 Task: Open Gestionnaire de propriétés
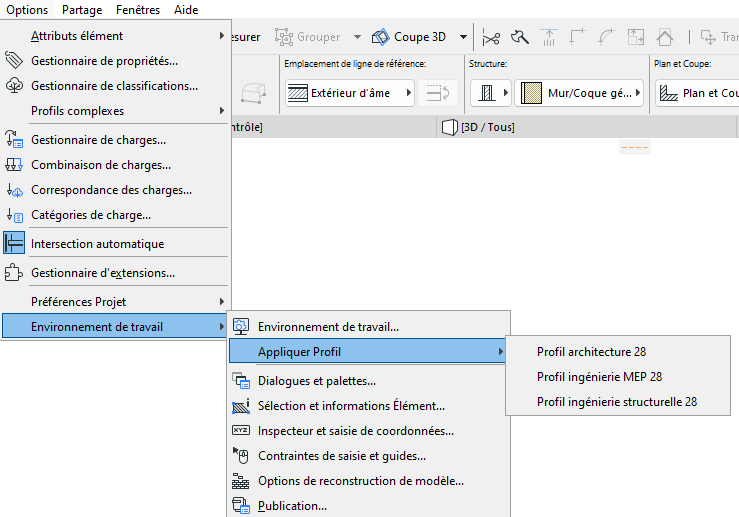(x=115, y=61)
